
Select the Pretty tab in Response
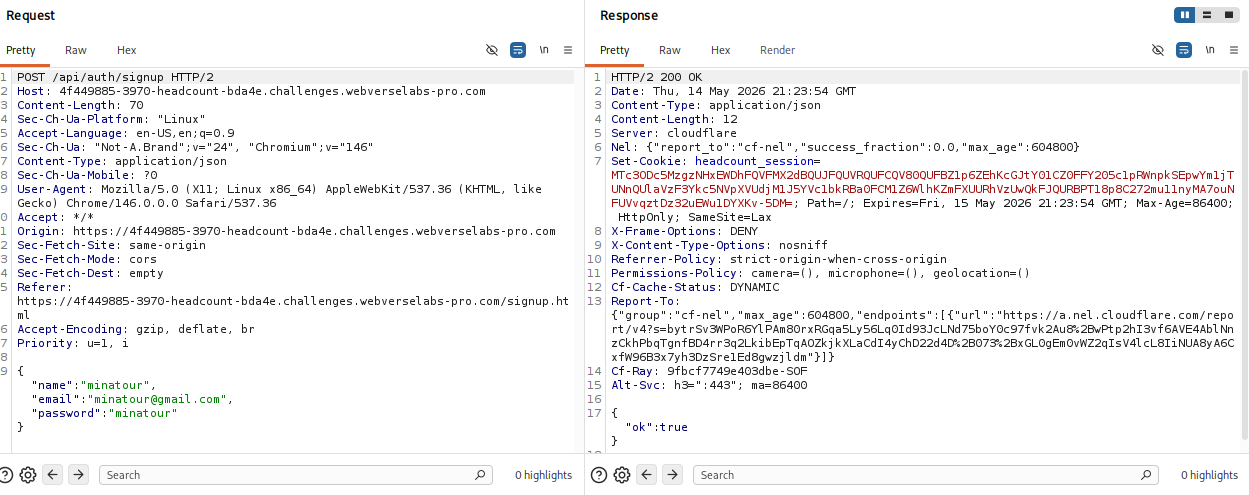[614, 50]
